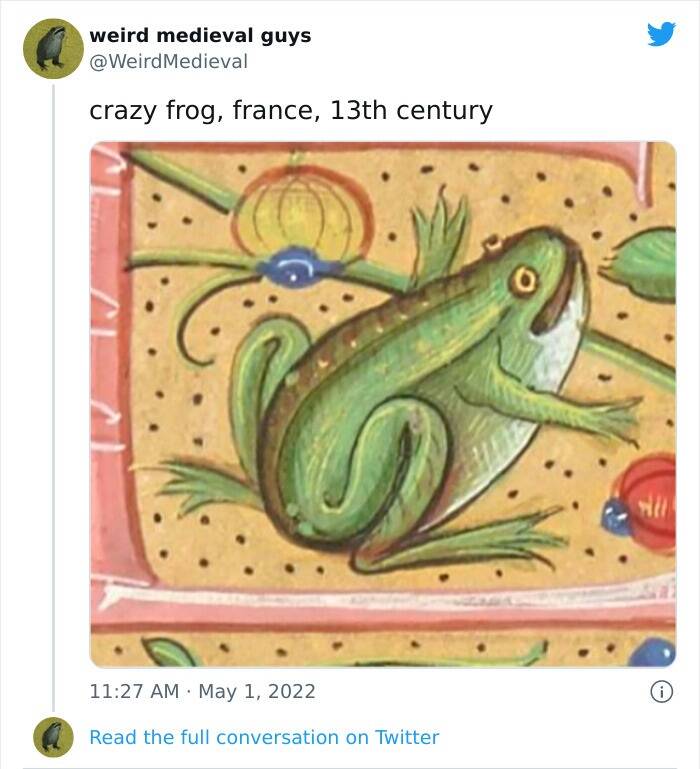The image size is (700, 769).
Task: Click the vertical thread line under avatar
Action: click(x=53, y=397)
